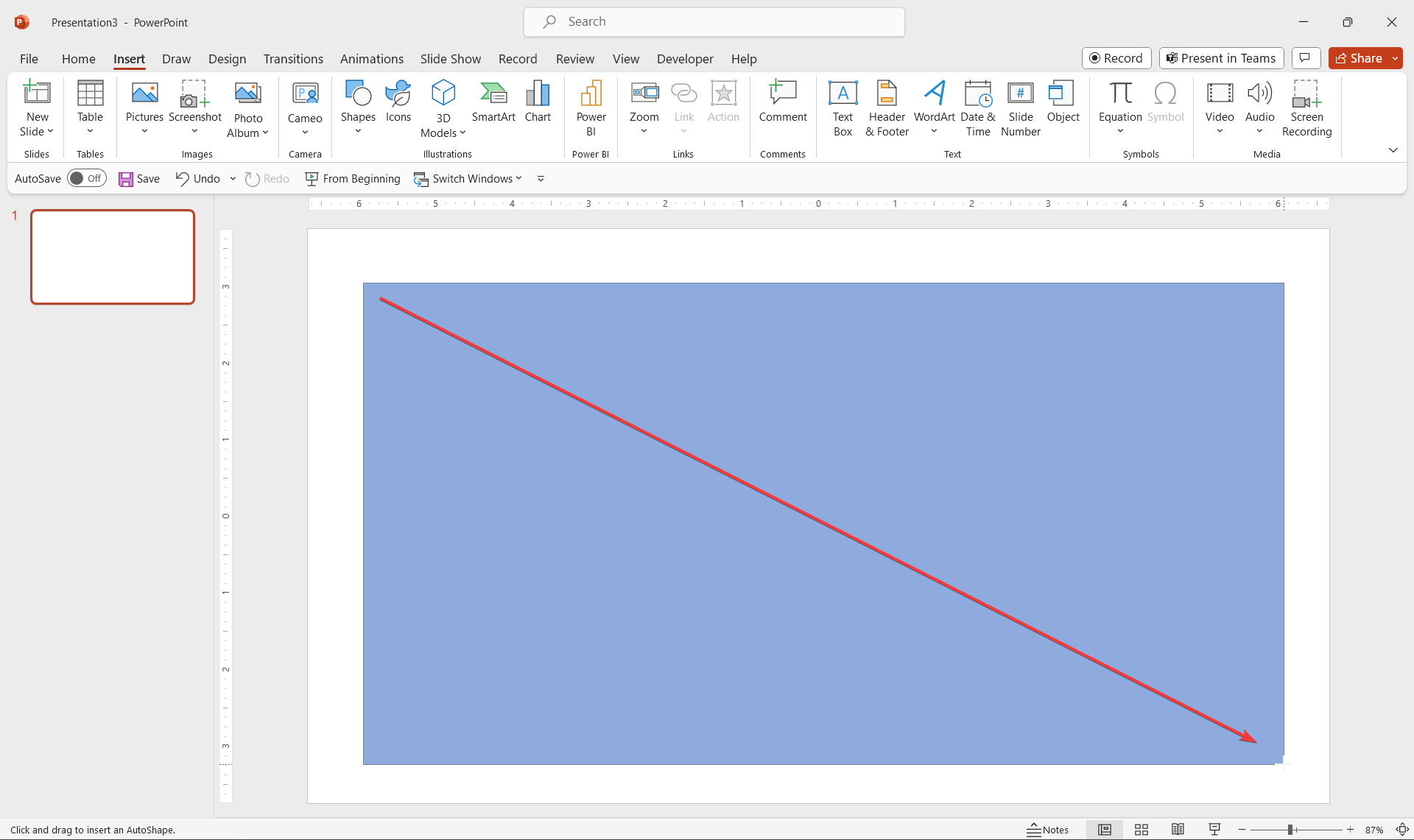The height and width of the screenshot is (840, 1414).
Task: Click Present in Teams button
Action: coord(1221,58)
